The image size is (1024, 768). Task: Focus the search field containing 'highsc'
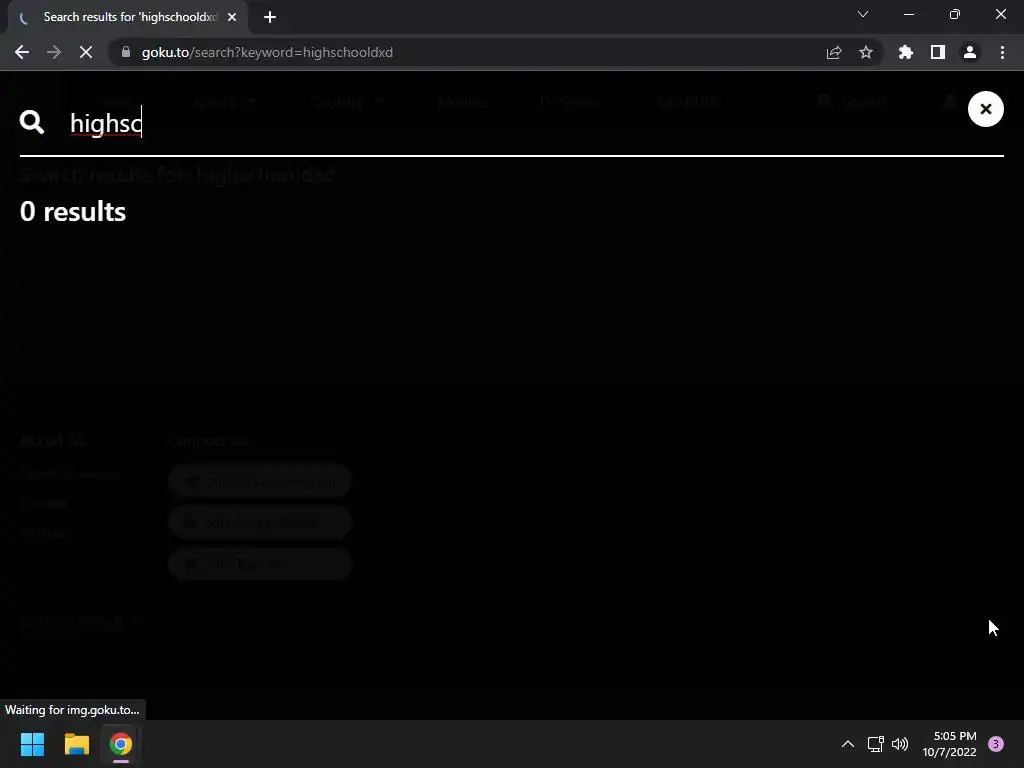pyautogui.click(x=509, y=123)
